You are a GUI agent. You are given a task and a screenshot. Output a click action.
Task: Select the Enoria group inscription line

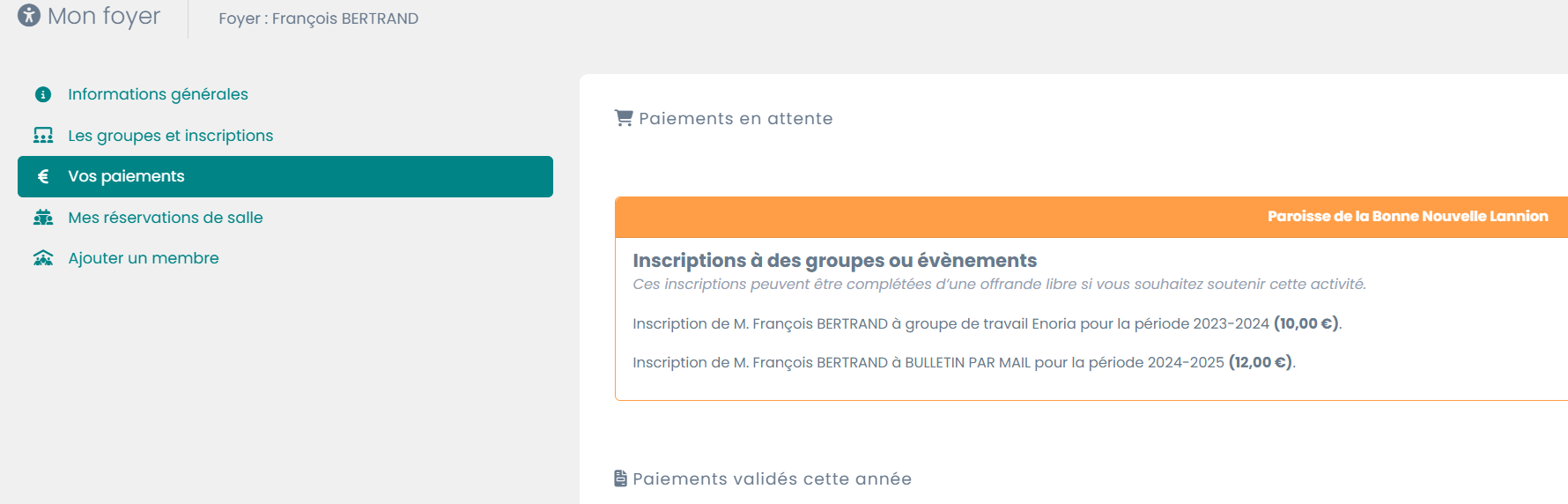986,323
